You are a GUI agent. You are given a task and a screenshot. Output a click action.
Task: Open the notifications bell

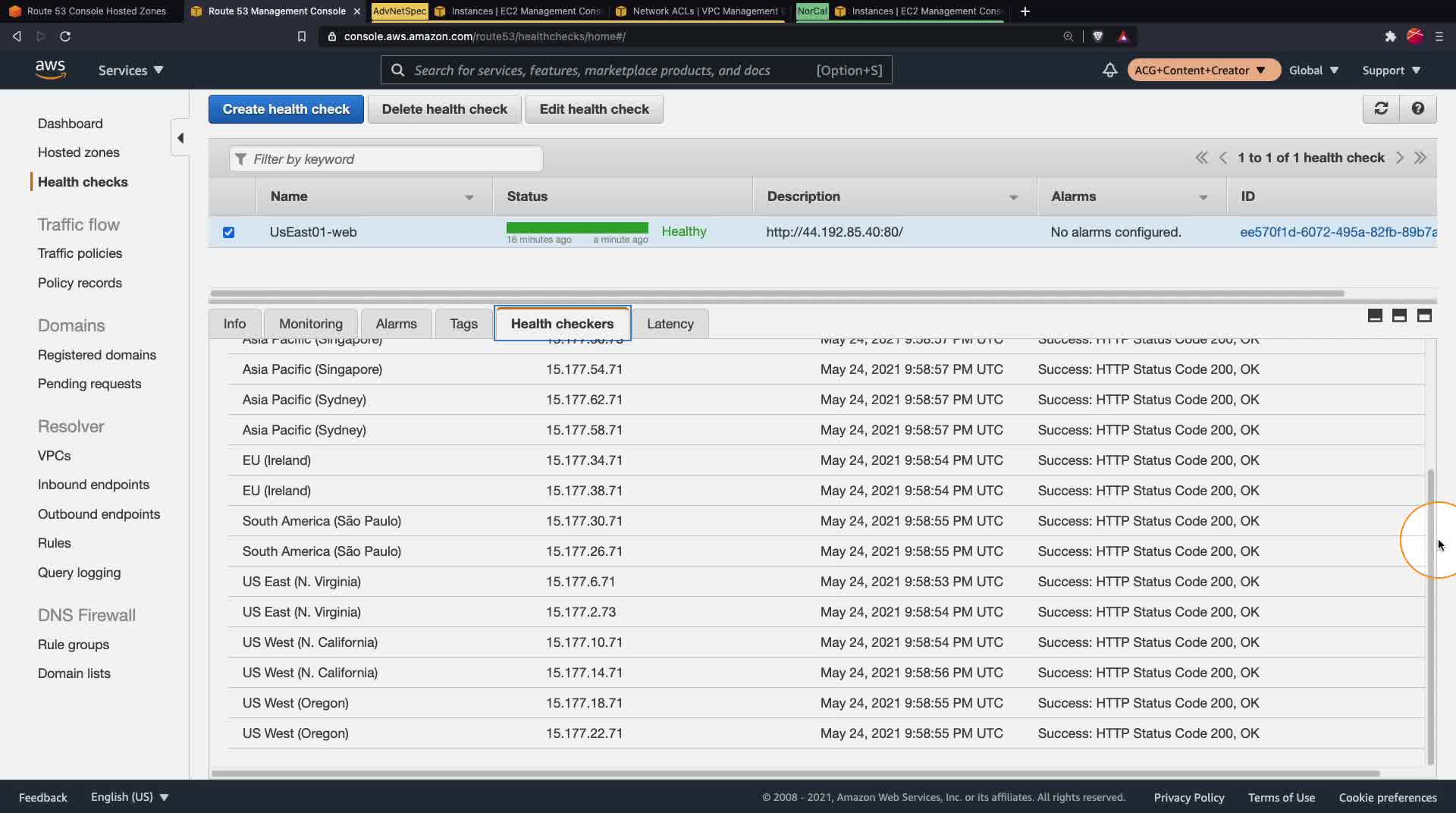1109,70
